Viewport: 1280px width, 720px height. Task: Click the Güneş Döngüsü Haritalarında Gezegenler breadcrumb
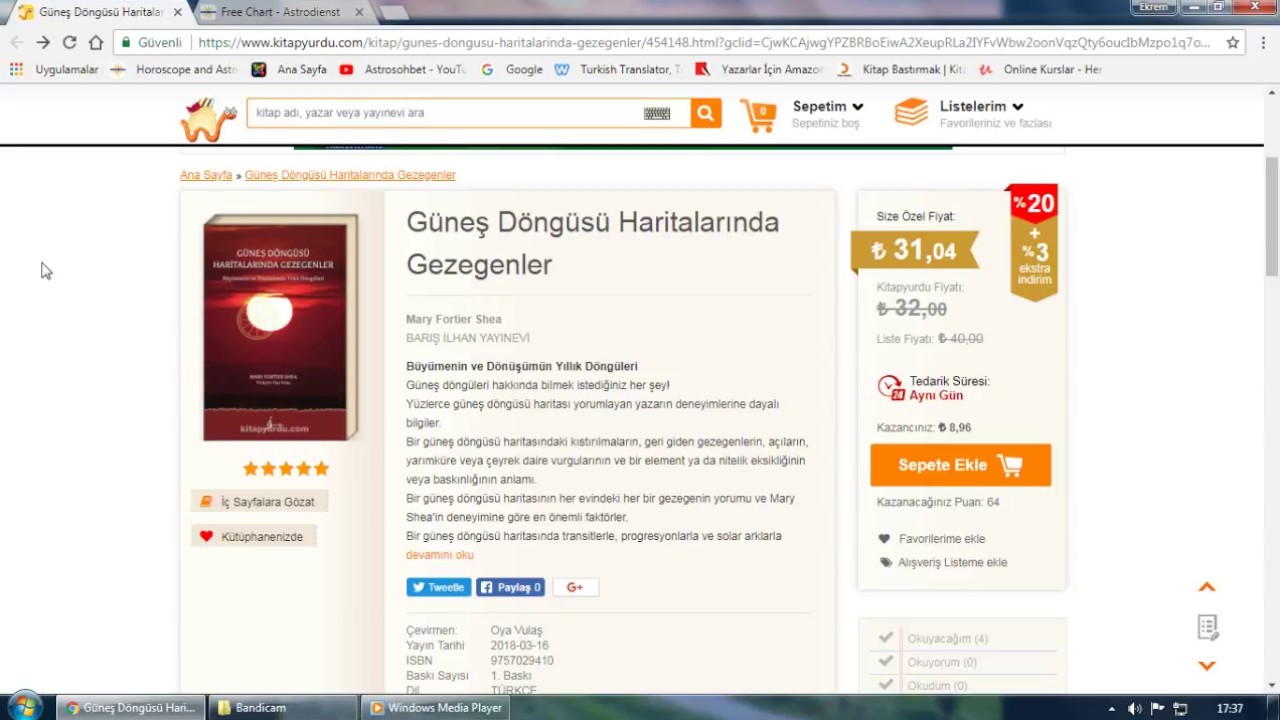(350, 175)
